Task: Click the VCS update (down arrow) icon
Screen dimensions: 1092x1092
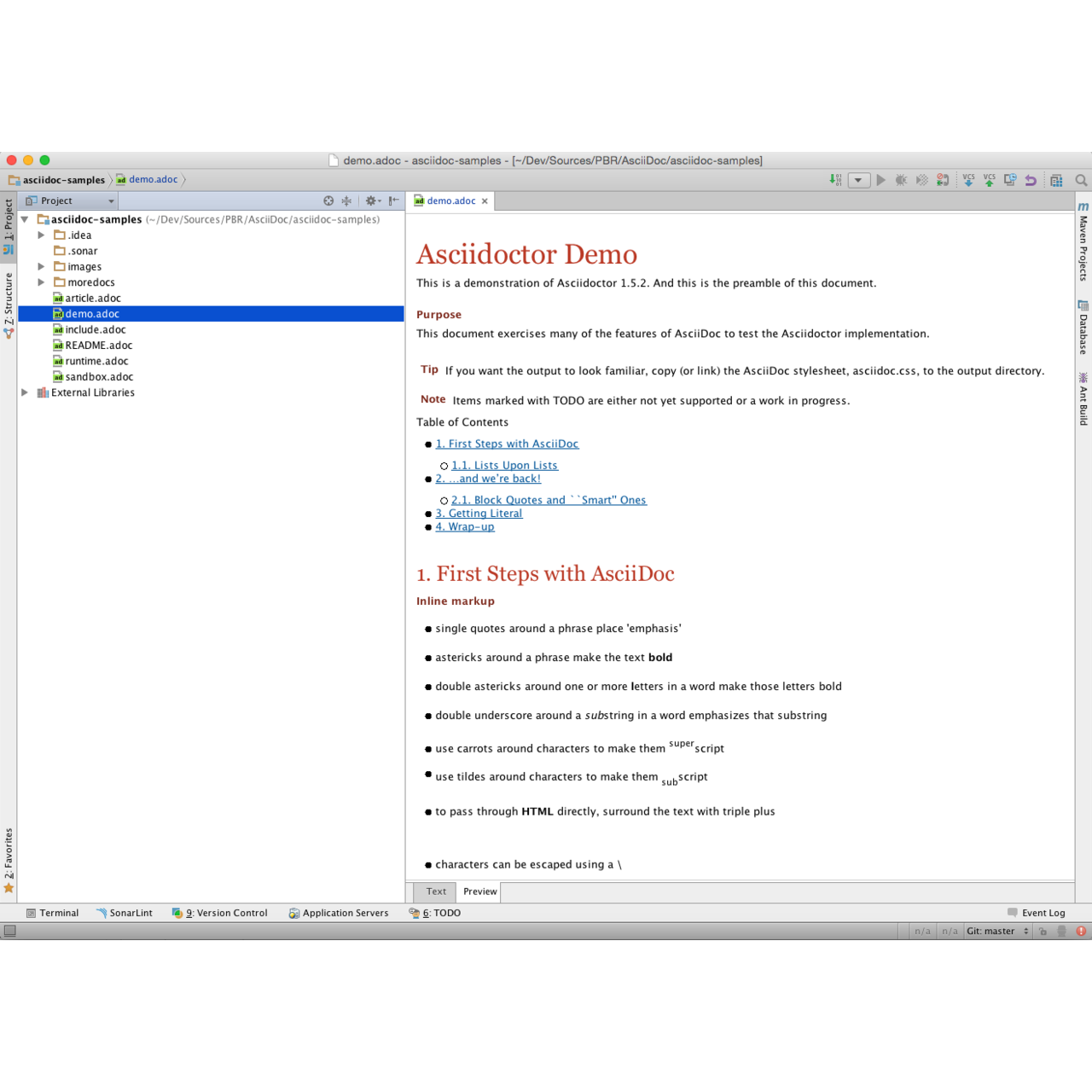Action: pyautogui.click(x=968, y=180)
